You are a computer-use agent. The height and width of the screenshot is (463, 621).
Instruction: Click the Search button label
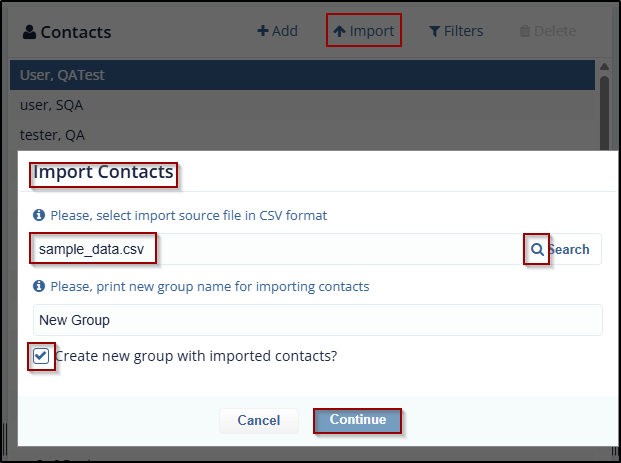pos(570,249)
